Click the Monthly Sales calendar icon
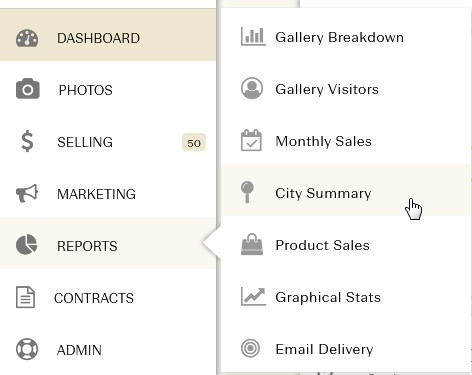This screenshot has height=375, width=472. click(x=251, y=140)
